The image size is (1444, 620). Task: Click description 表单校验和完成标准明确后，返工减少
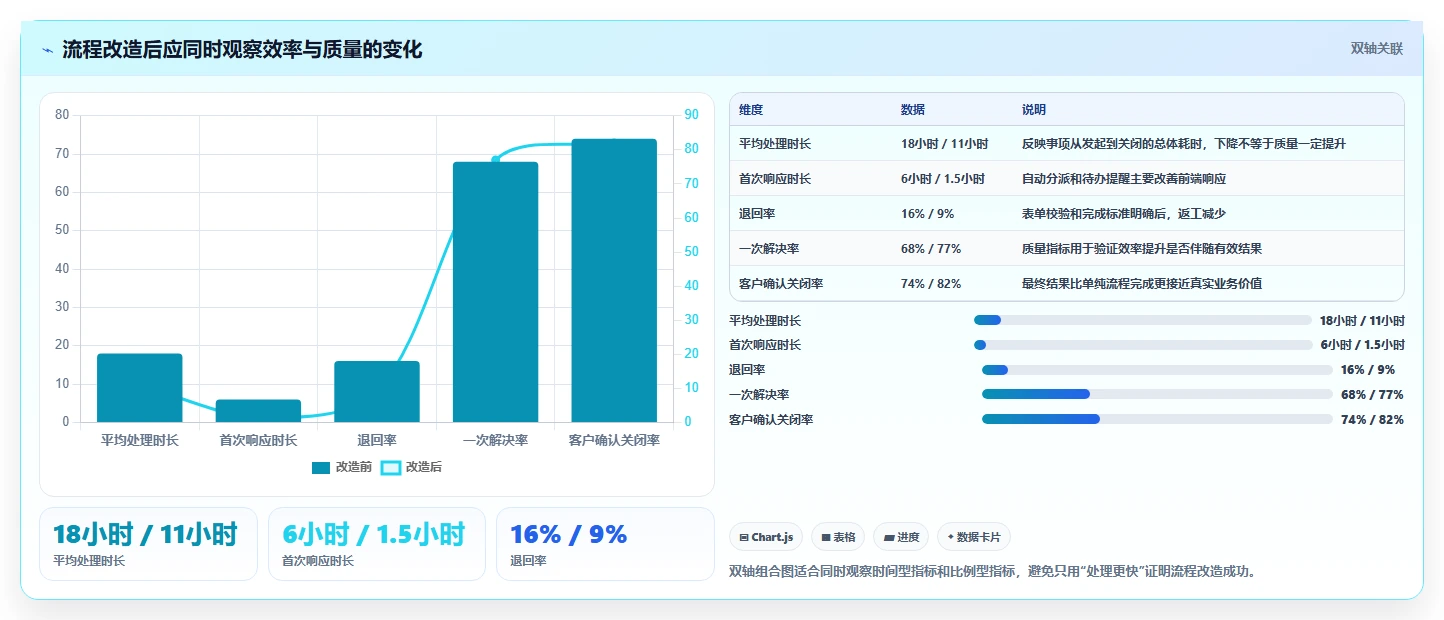click(x=1124, y=214)
